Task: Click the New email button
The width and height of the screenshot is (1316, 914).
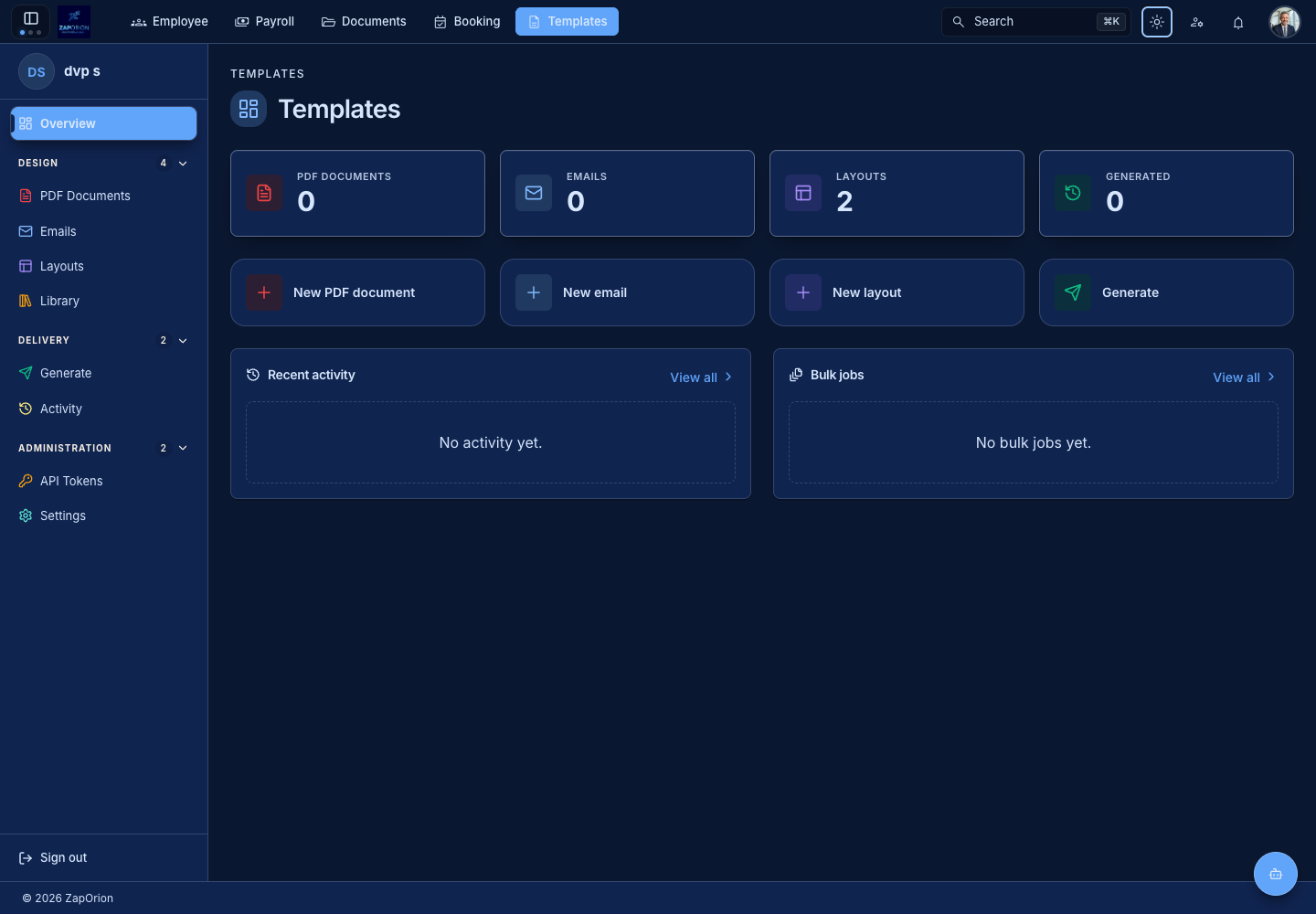Action: 627,292
